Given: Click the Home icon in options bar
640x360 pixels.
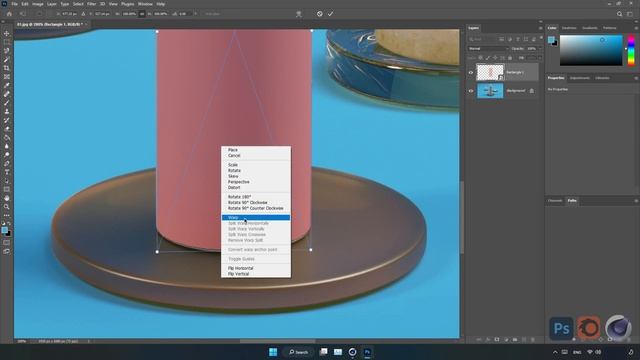Looking at the screenshot, I should (x=9, y=14).
